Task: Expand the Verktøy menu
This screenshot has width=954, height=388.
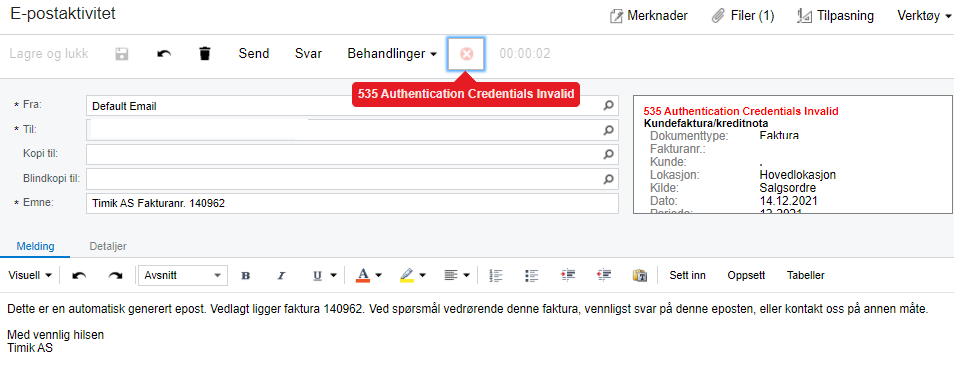Action: (924, 16)
